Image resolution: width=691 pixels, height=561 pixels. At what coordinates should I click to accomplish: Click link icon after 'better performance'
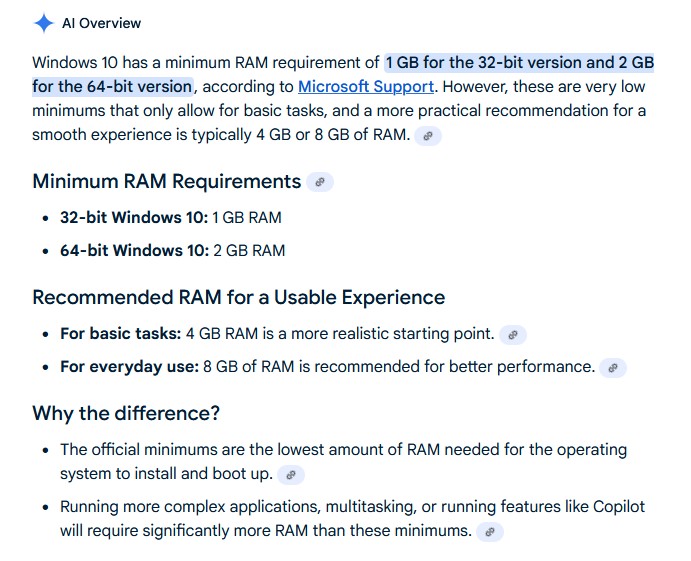(x=613, y=368)
